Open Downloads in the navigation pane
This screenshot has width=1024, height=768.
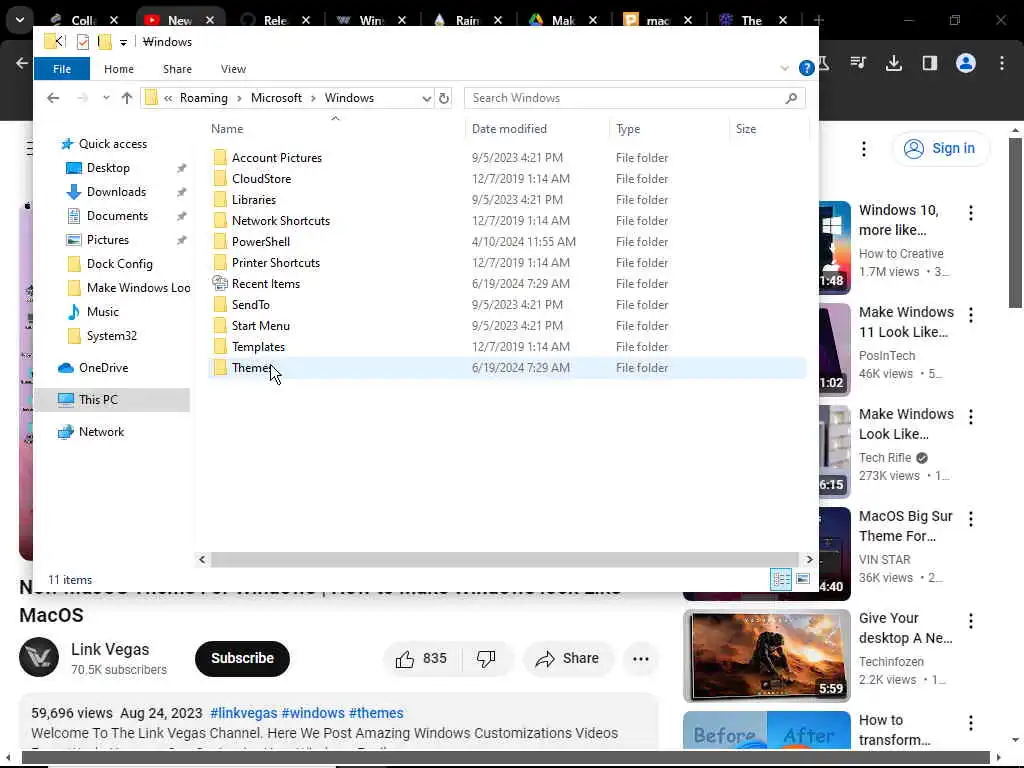tap(116, 192)
